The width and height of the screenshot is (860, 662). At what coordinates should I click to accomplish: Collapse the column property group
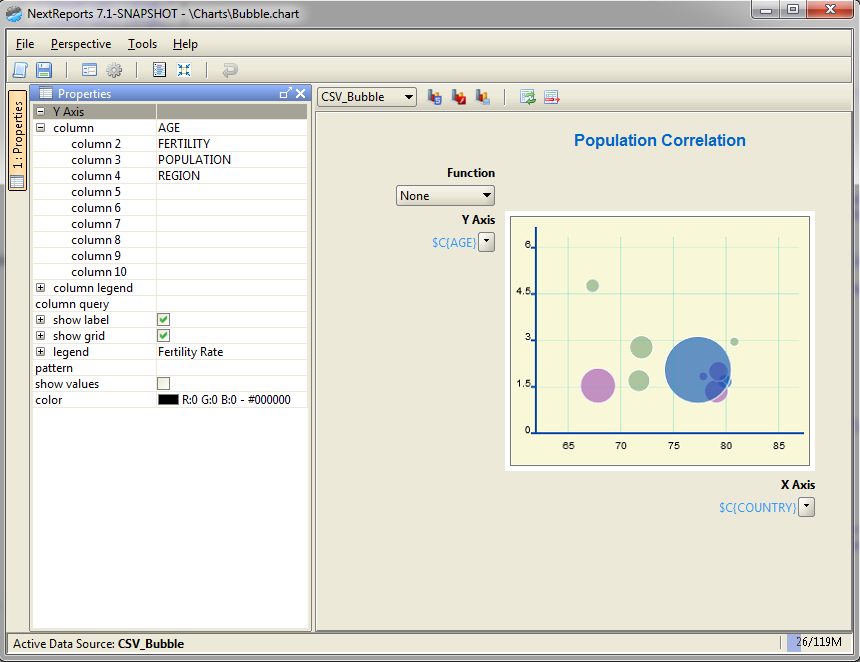pos(40,127)
